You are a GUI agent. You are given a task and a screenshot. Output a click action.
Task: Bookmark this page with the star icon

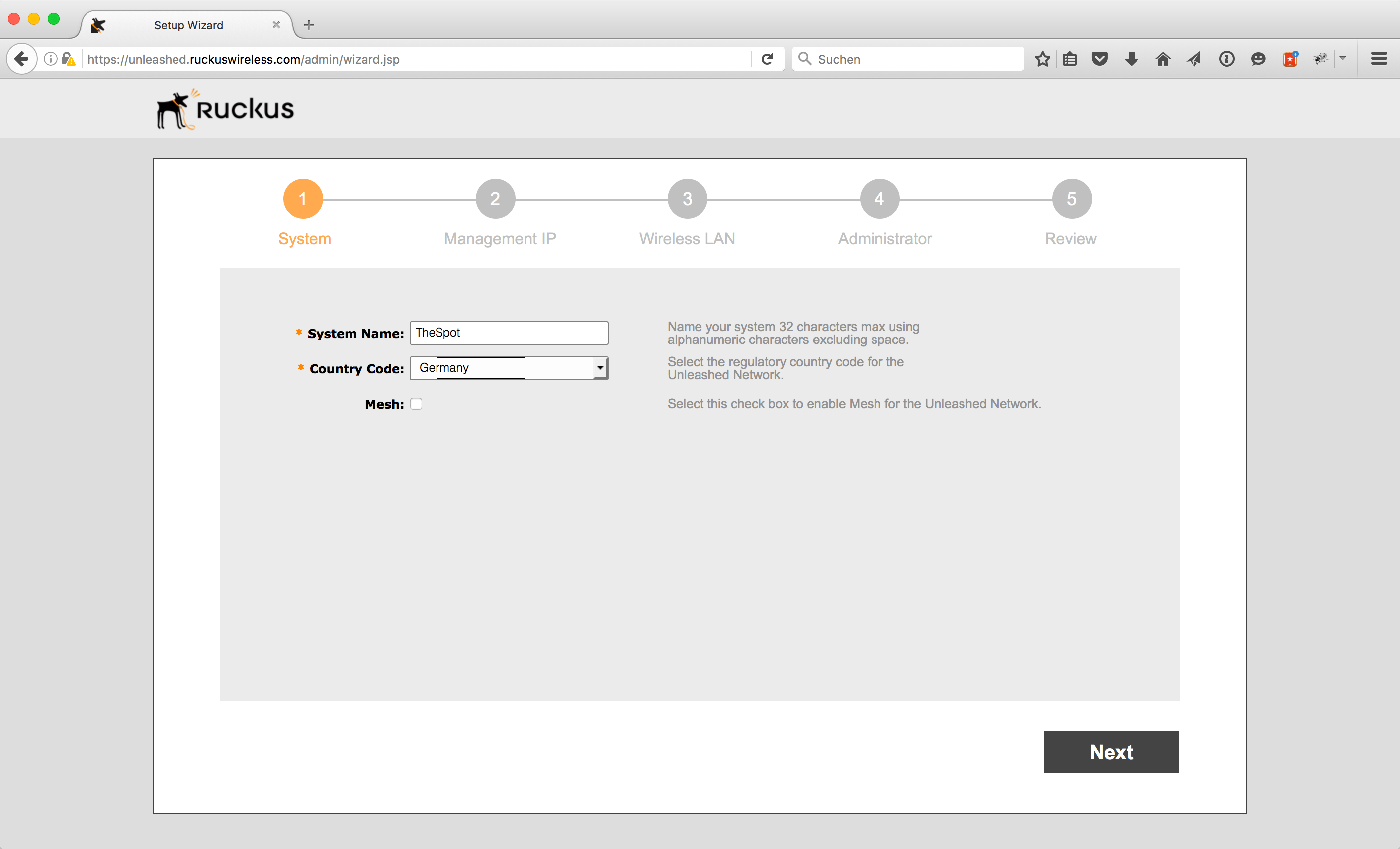pyautogui.click(x=1042, y=59)
